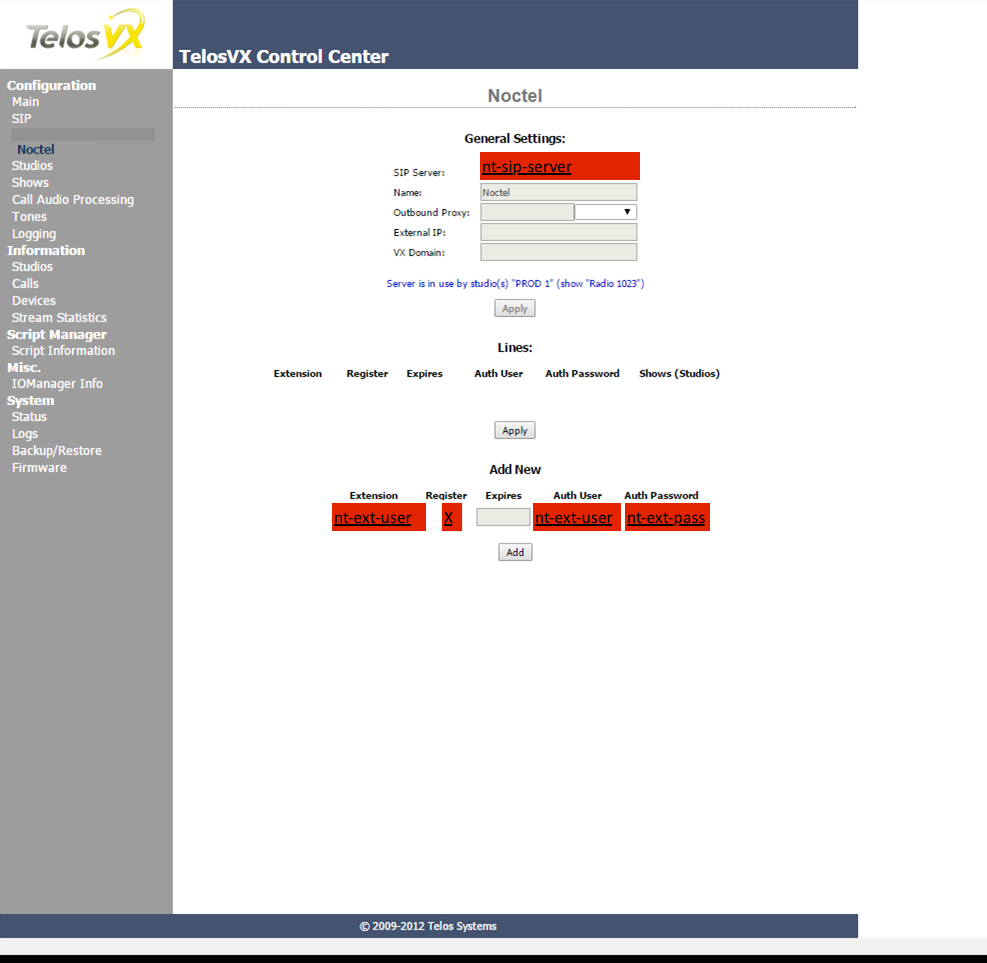The image size is (987, 963).
Task: Open the SIP configuration page
Action: [x=22, y=119]
